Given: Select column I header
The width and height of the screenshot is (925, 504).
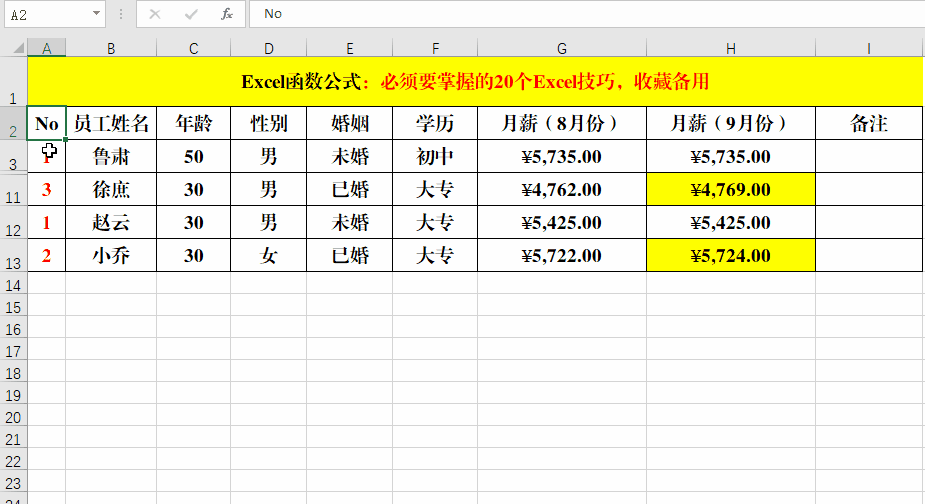Looking at the screenshot, I should point(869,48).
